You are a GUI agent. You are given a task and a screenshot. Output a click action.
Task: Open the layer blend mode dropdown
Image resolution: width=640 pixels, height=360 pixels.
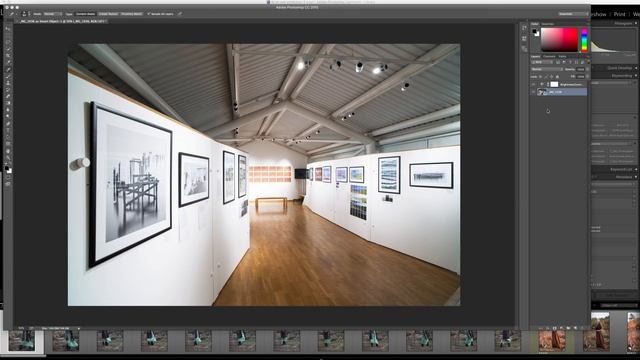(547, 69)
